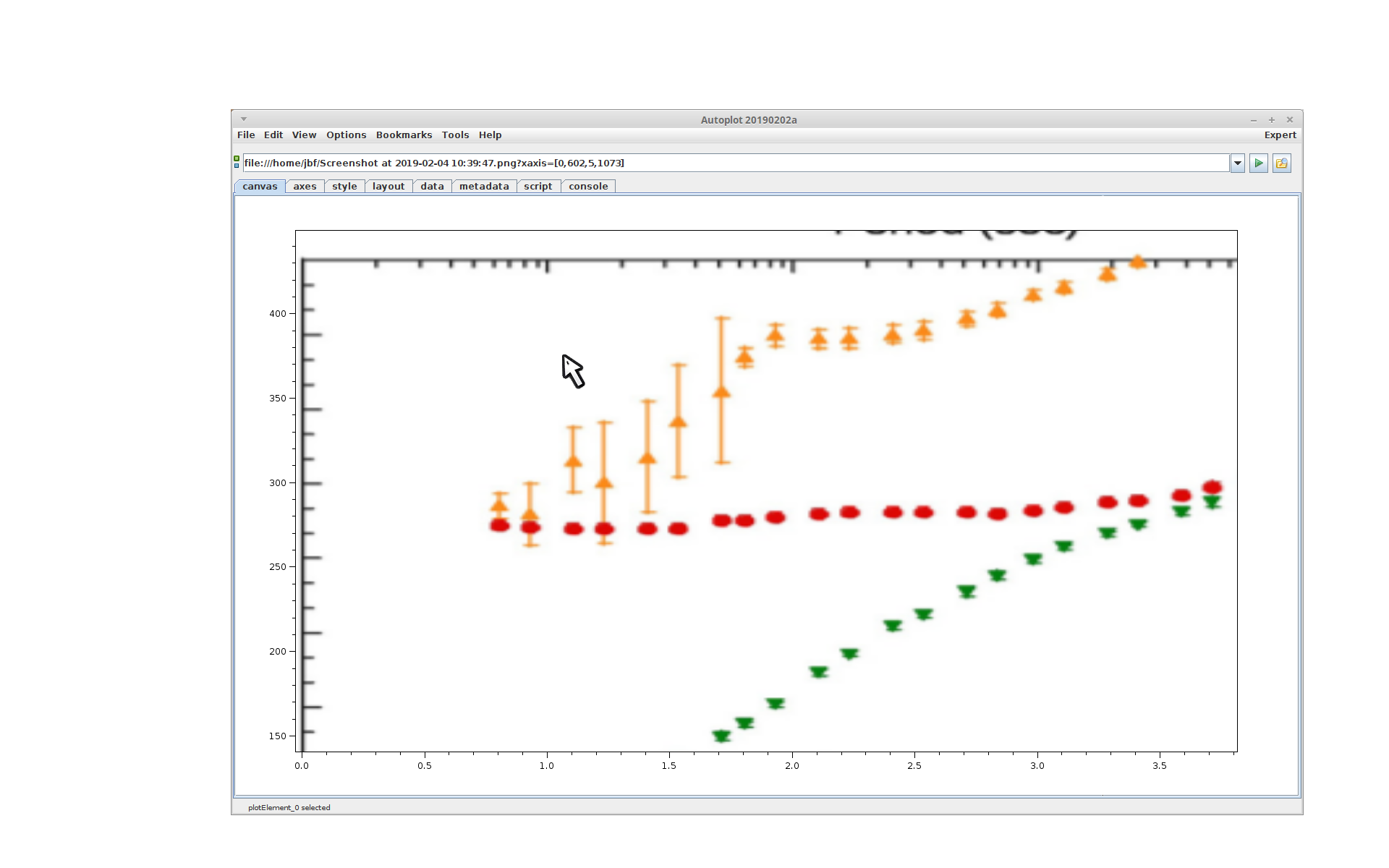Image resolution: width=1389 pixels, height=868 pixels.
Task: Switch to the console tab
Action: tap(588, 187)
